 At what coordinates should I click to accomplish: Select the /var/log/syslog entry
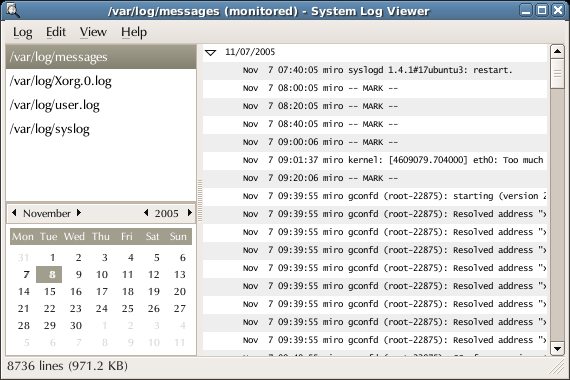click(101, 129)
